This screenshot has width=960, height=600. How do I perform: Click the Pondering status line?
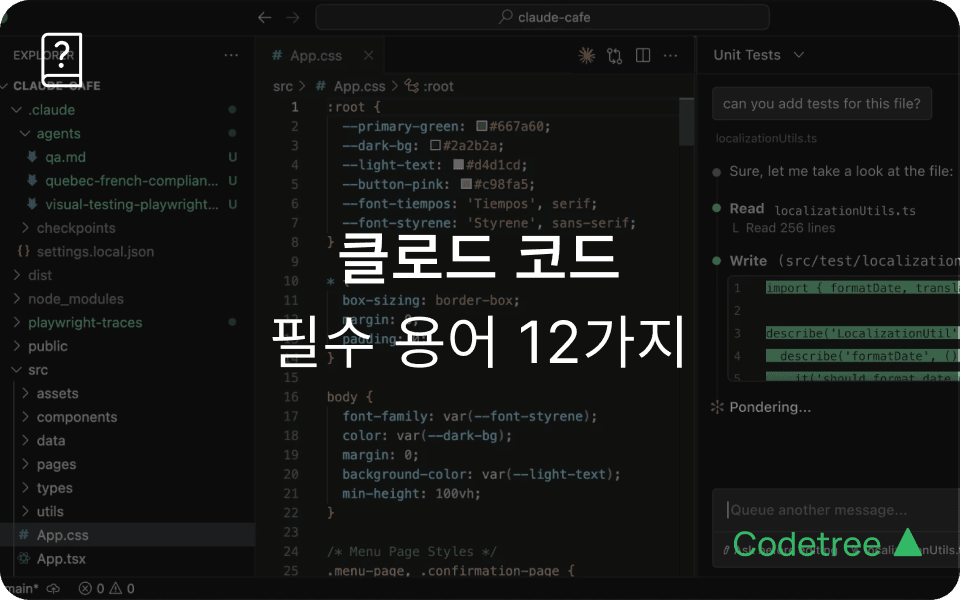click(x=761, y=407)
